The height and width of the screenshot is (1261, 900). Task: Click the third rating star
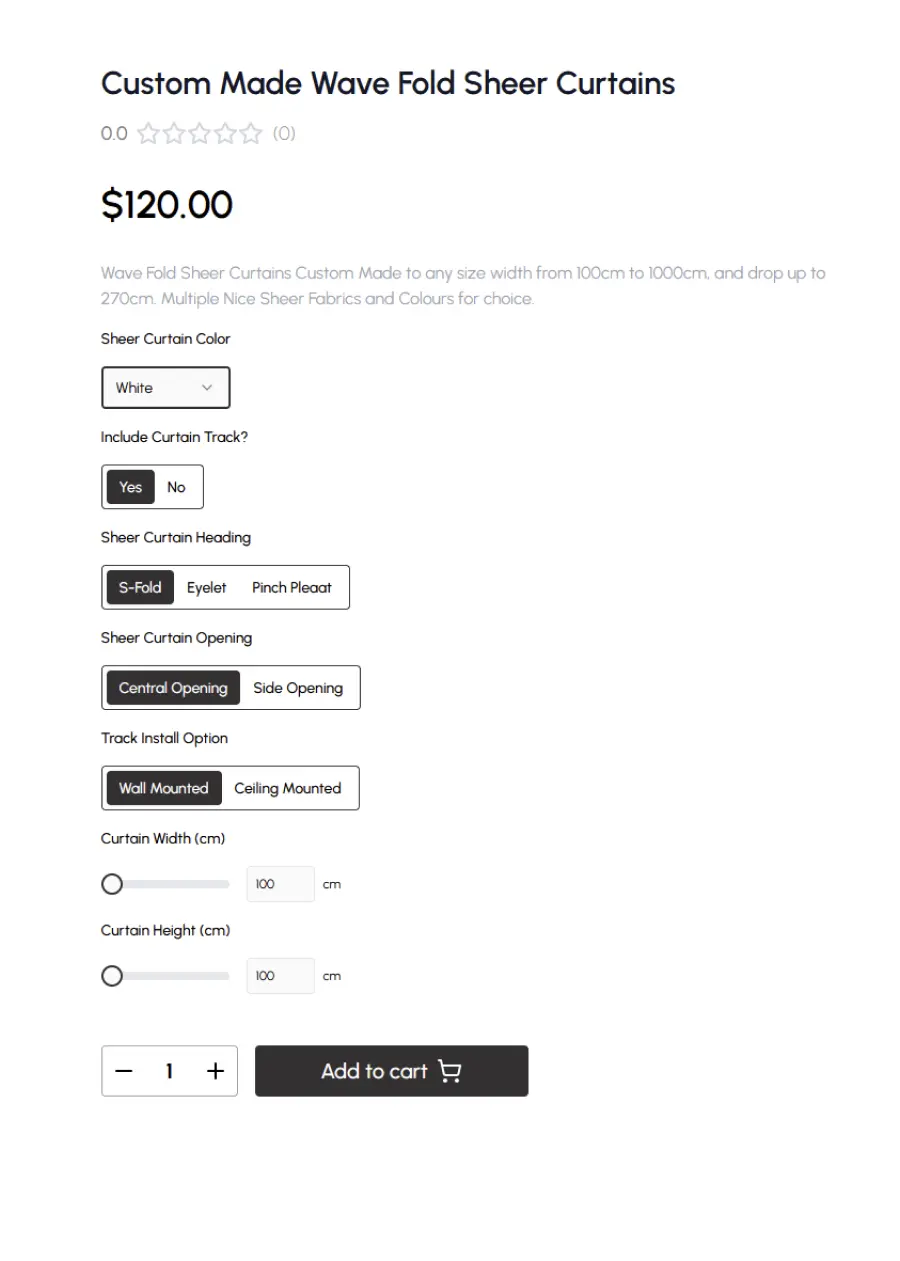200,133
